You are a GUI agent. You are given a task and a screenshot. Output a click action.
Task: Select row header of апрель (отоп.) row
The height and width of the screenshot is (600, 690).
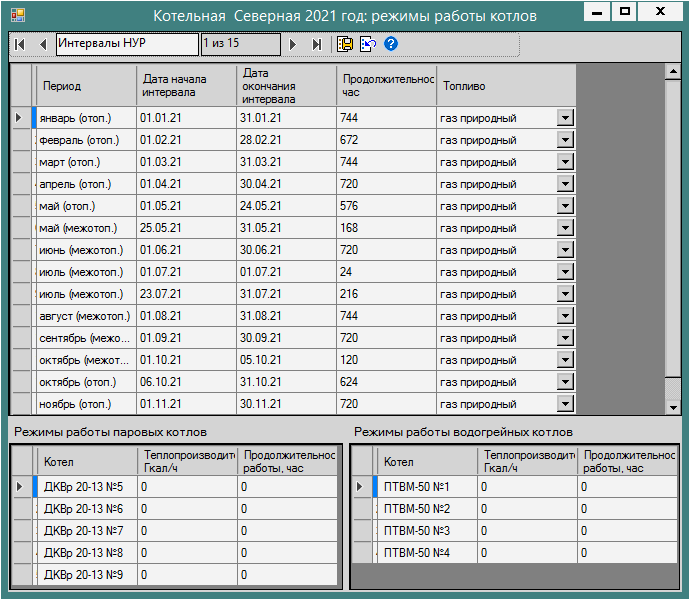coord(21,184)
